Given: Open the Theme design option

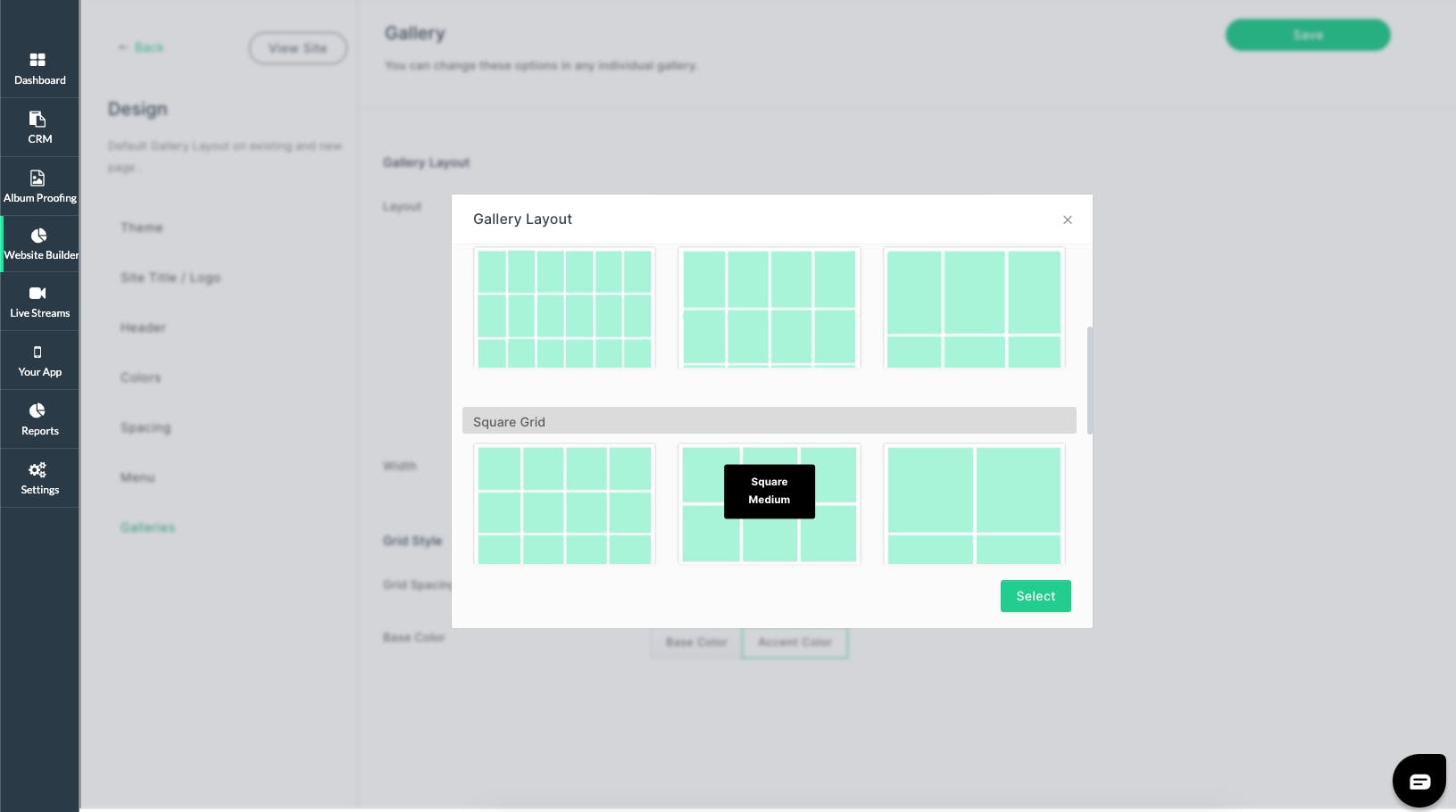Looking at the screenshot, I should 142,228.
